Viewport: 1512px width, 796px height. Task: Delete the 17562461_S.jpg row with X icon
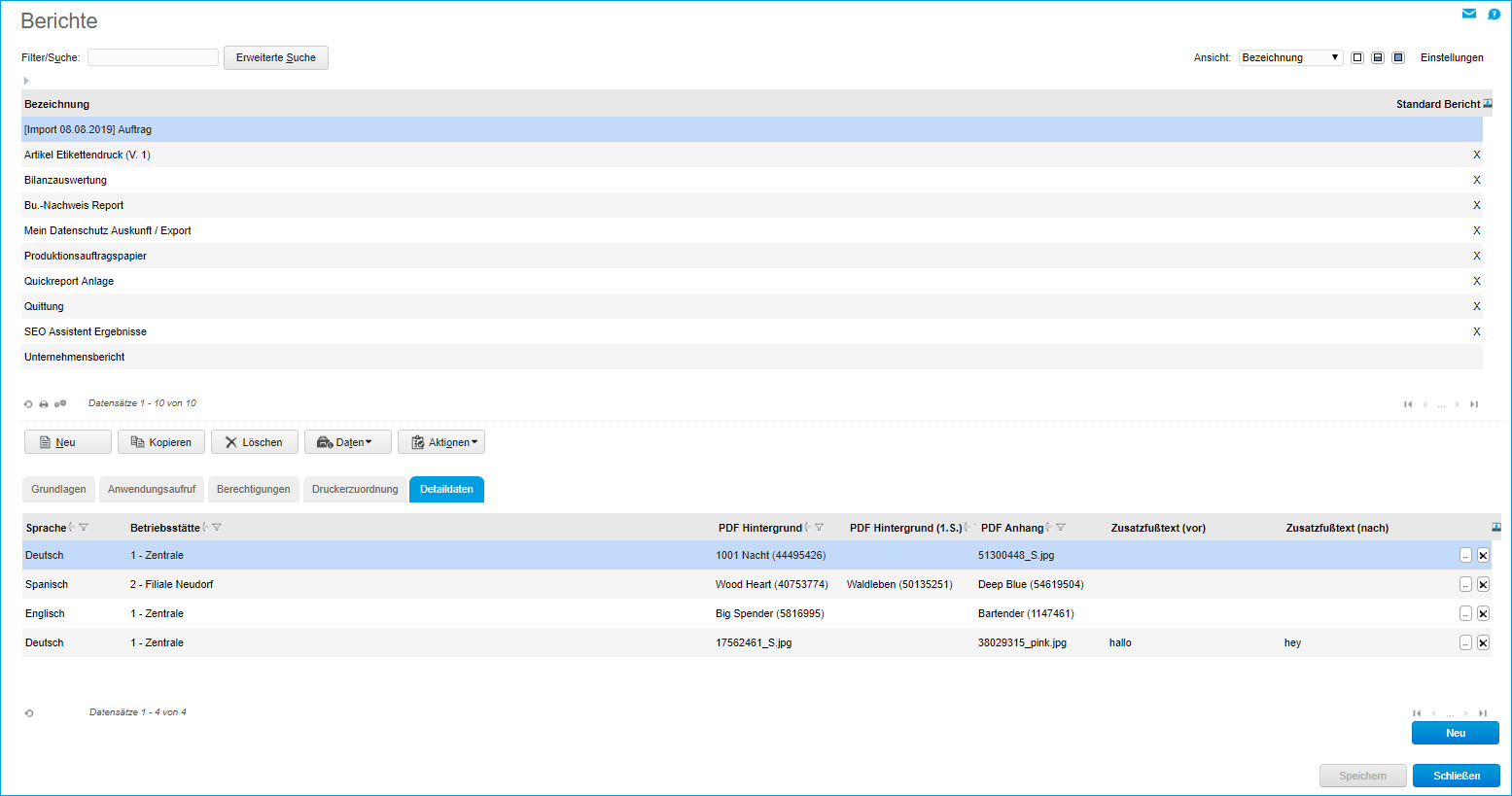click(1483, 642)
